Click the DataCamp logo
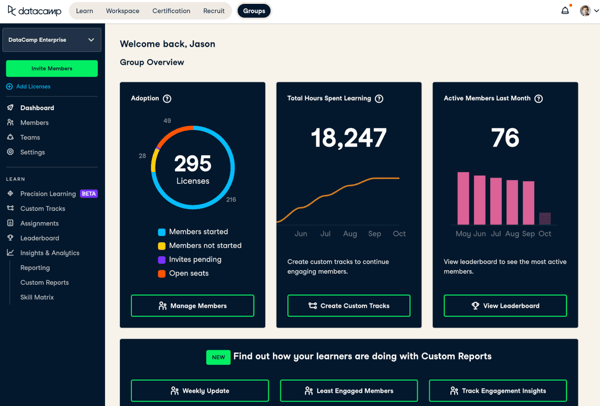The height and width of the screenshot is (406, 600). (x=34, y=11)
